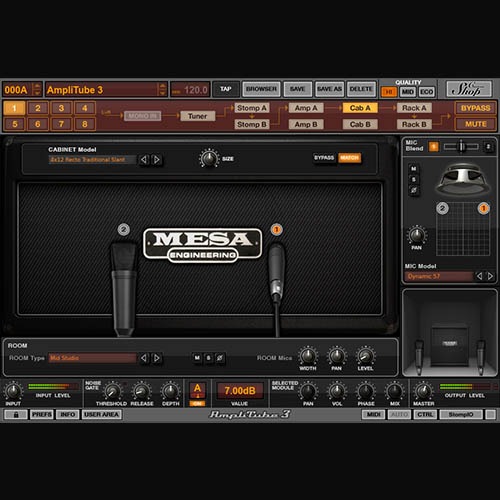Screen dimensions: 500x500
Task: Select mic 2 in position grid
Action: 442,208
